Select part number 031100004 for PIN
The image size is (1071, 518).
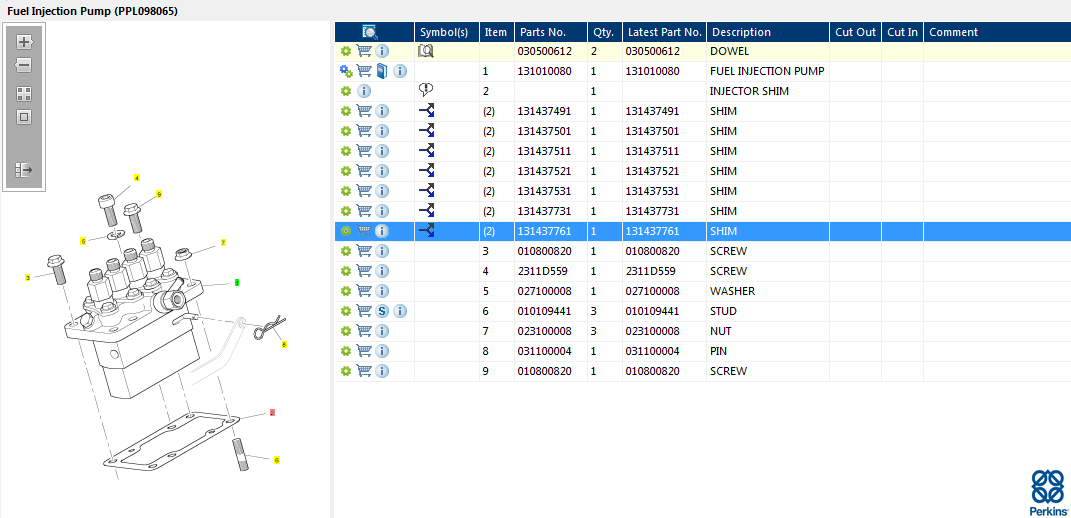coord(545,351)
